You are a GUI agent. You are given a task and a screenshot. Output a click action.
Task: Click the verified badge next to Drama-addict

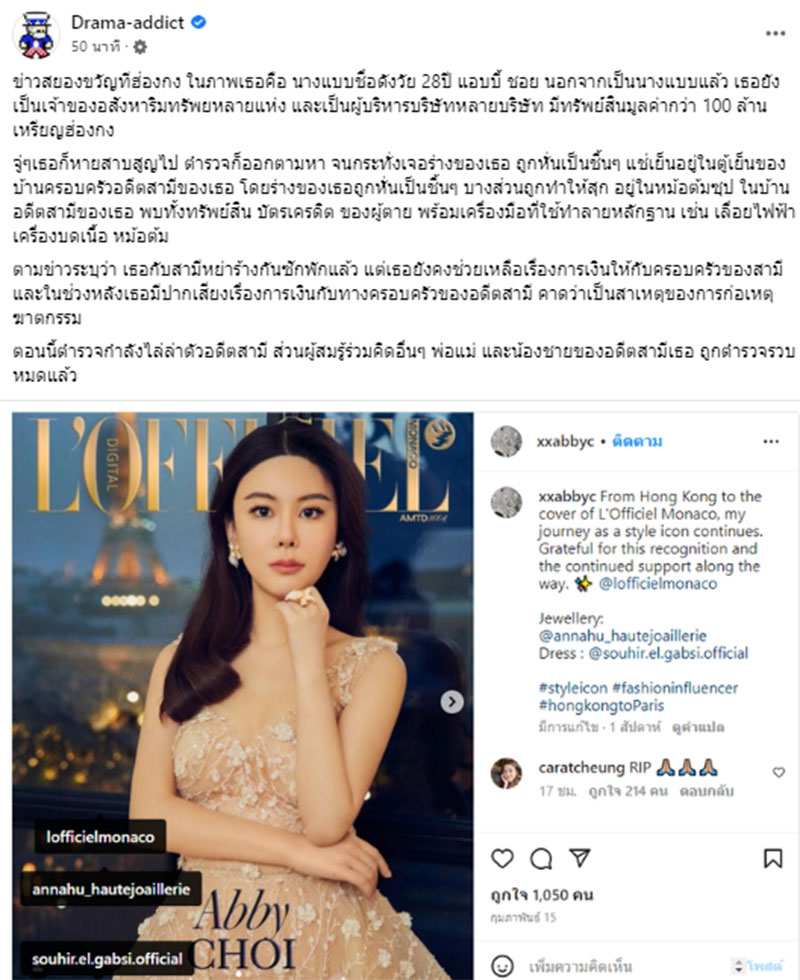pyautogui.click(x=199, y=22)
